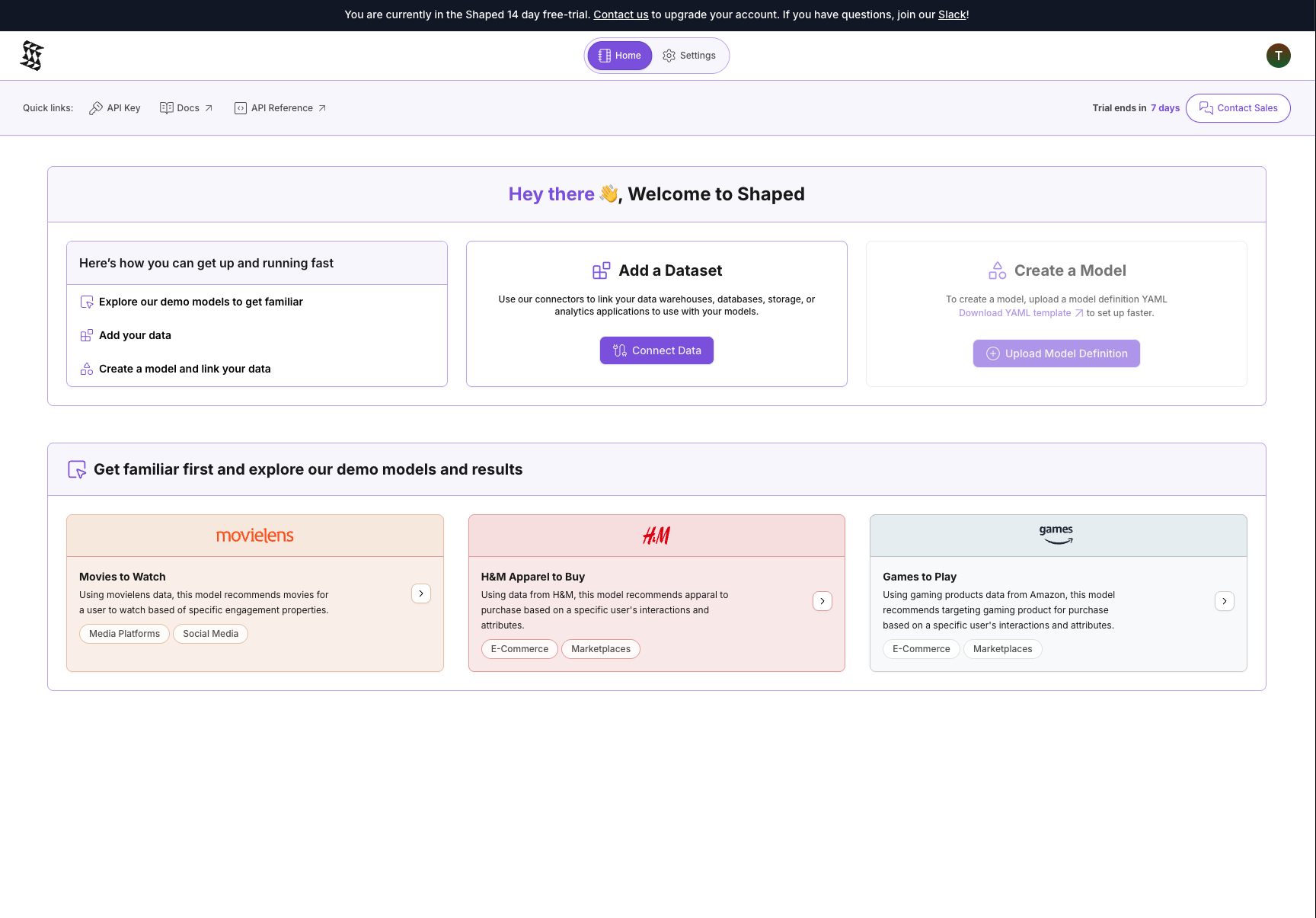Click the Contact us banner link
The image size is (1316, 918).
coord(621,14)
